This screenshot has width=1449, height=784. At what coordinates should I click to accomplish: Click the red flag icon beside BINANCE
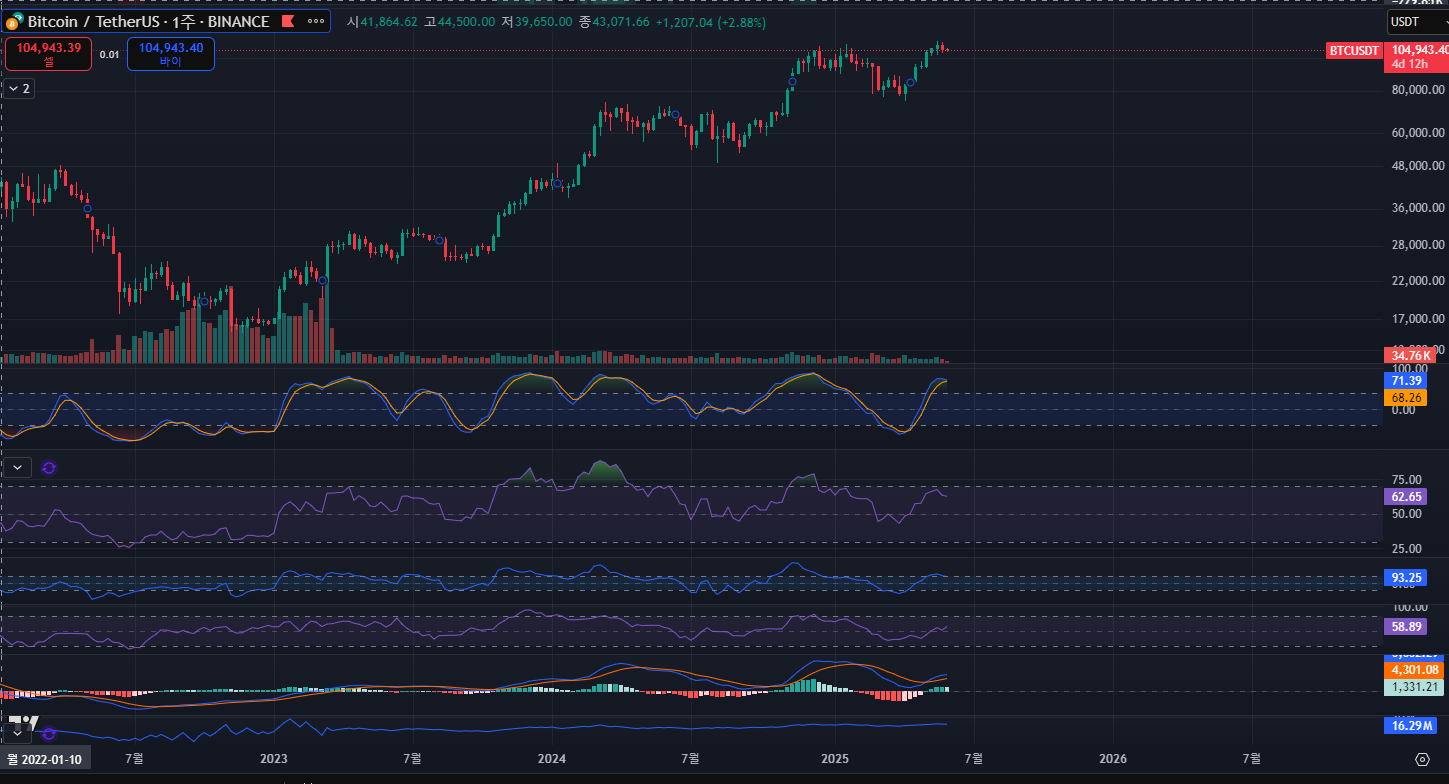click(286, 21)
